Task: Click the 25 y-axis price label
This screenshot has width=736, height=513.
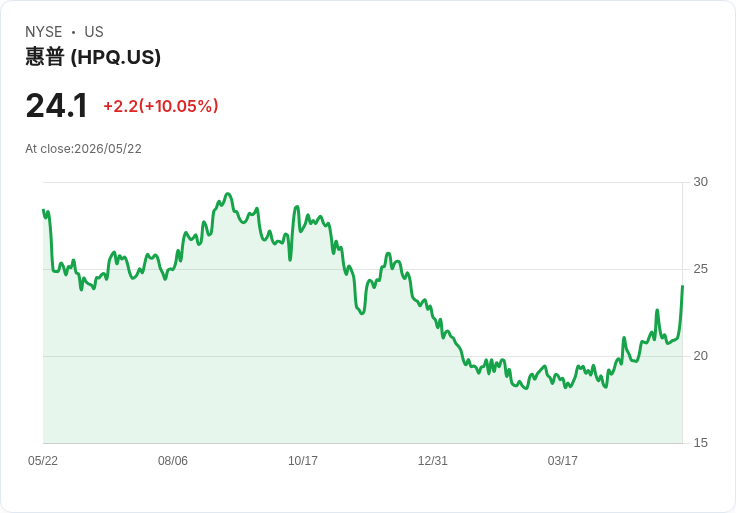Action: tap(700, 269)
